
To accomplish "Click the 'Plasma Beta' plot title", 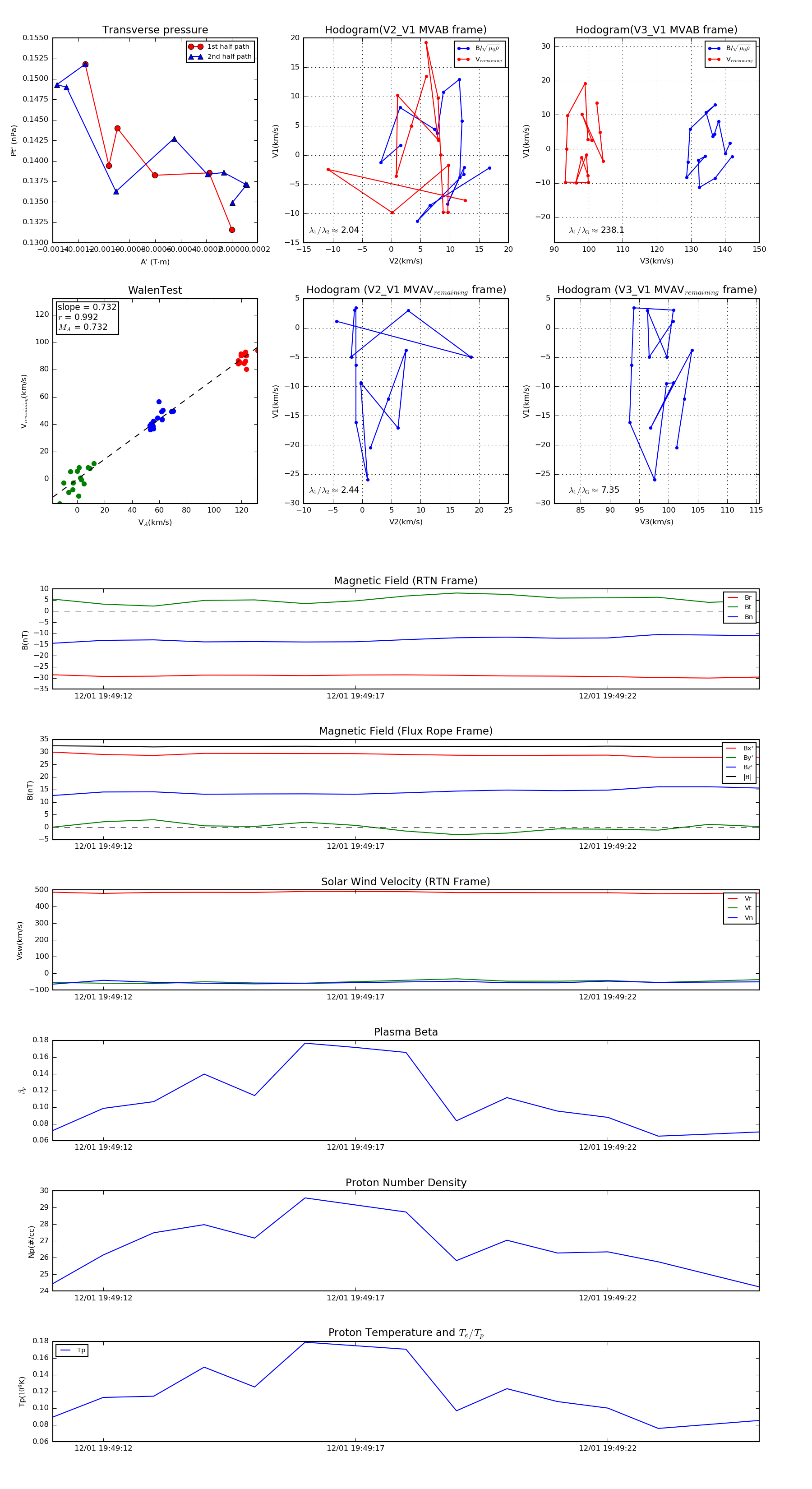I will tap(406, 1032).
